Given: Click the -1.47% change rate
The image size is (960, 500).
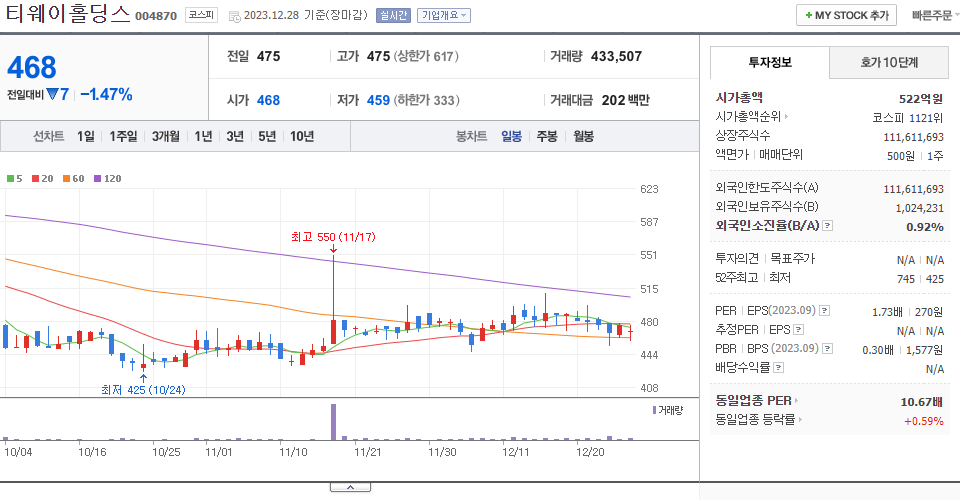Looking at the screenshot, I should tap(107, 94).
